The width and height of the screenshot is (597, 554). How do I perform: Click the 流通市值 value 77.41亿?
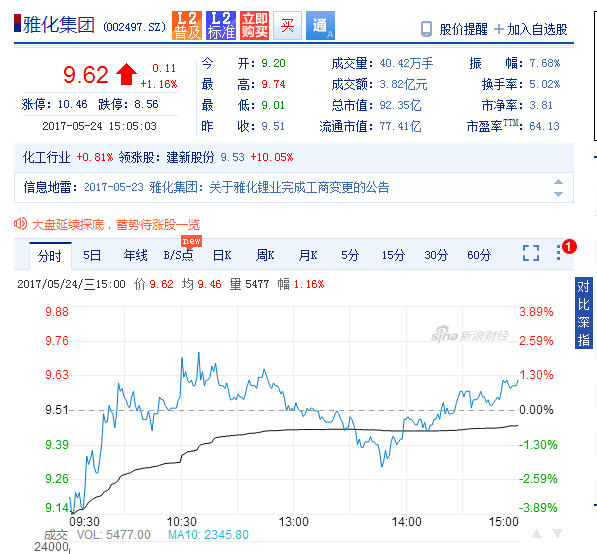pos(400,126)
